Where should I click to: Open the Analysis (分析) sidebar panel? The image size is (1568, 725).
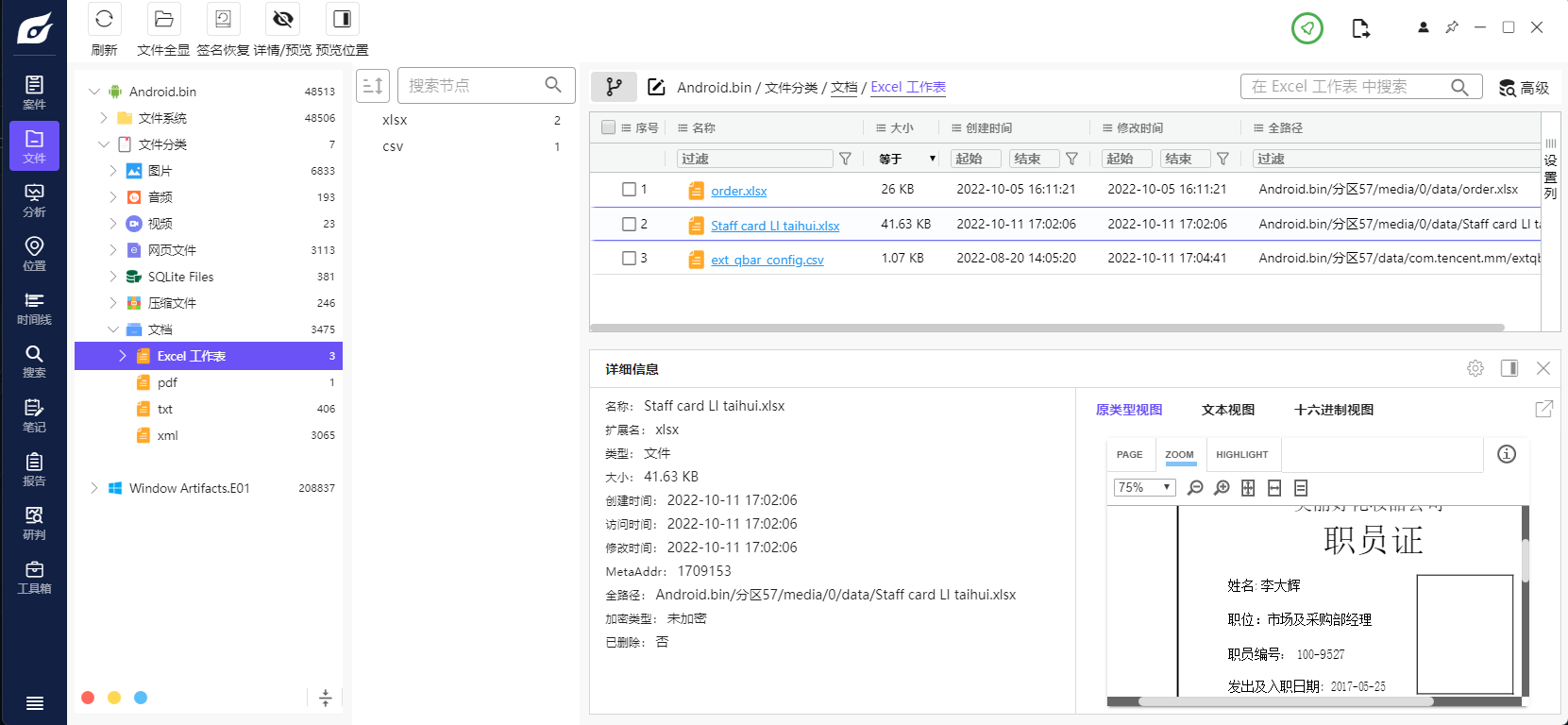click(x=34, y=200)
